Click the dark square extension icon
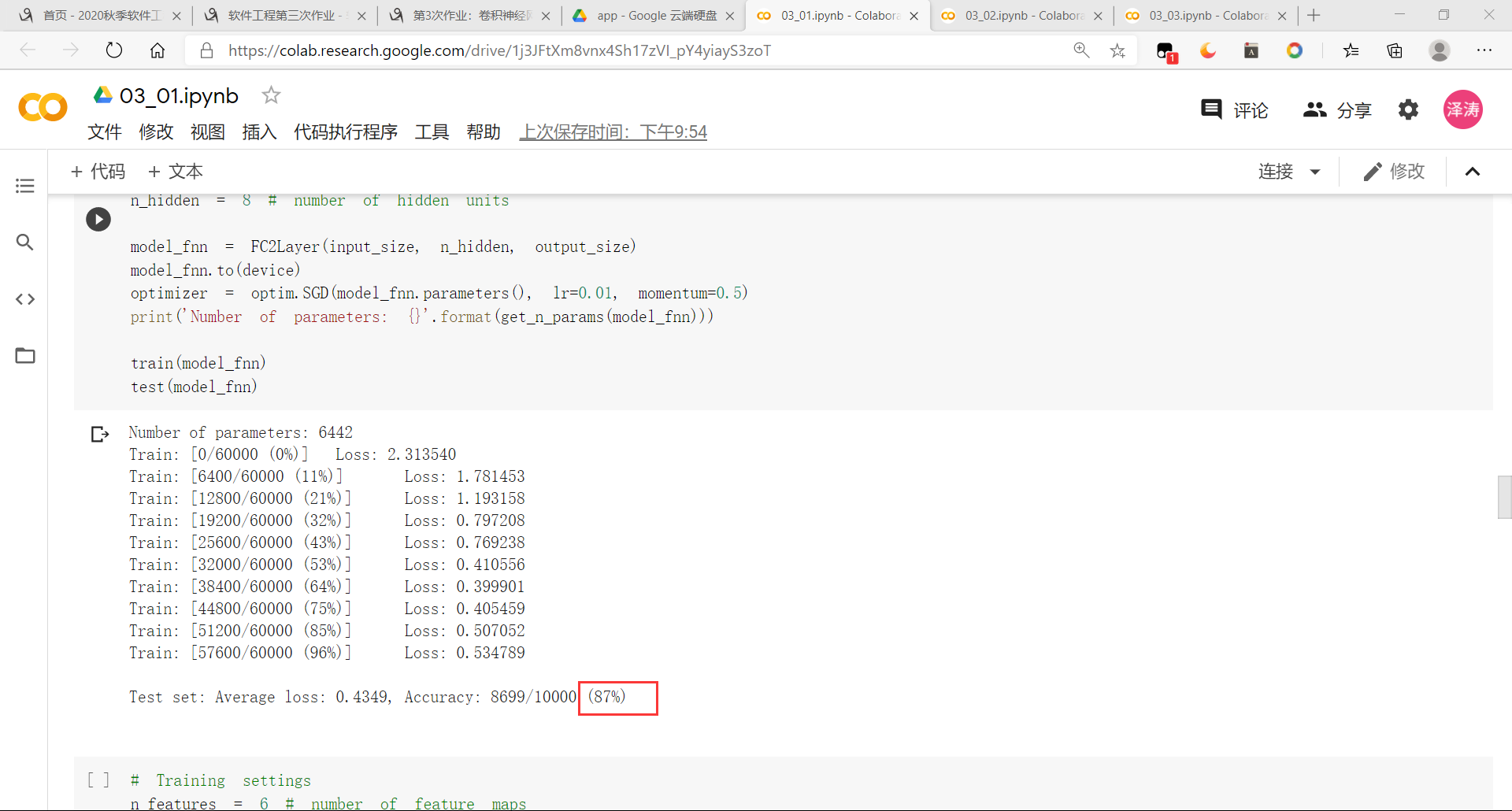Image resolution: width=1512 pixels, height=811 pixels. (x=1251, y=50)
